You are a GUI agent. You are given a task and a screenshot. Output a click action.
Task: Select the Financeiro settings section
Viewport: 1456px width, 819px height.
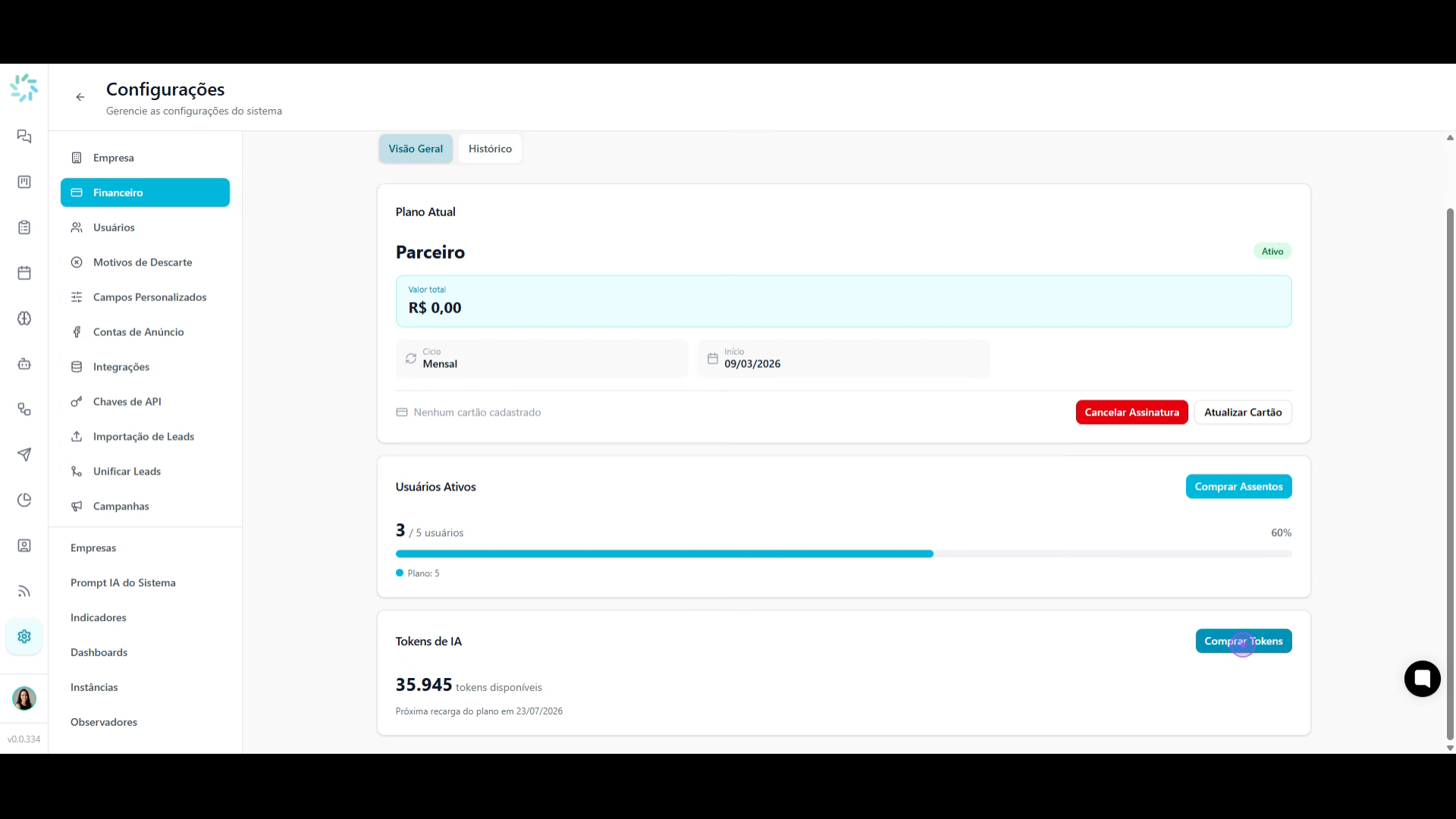pyautogui.click(x=145, y=193)
